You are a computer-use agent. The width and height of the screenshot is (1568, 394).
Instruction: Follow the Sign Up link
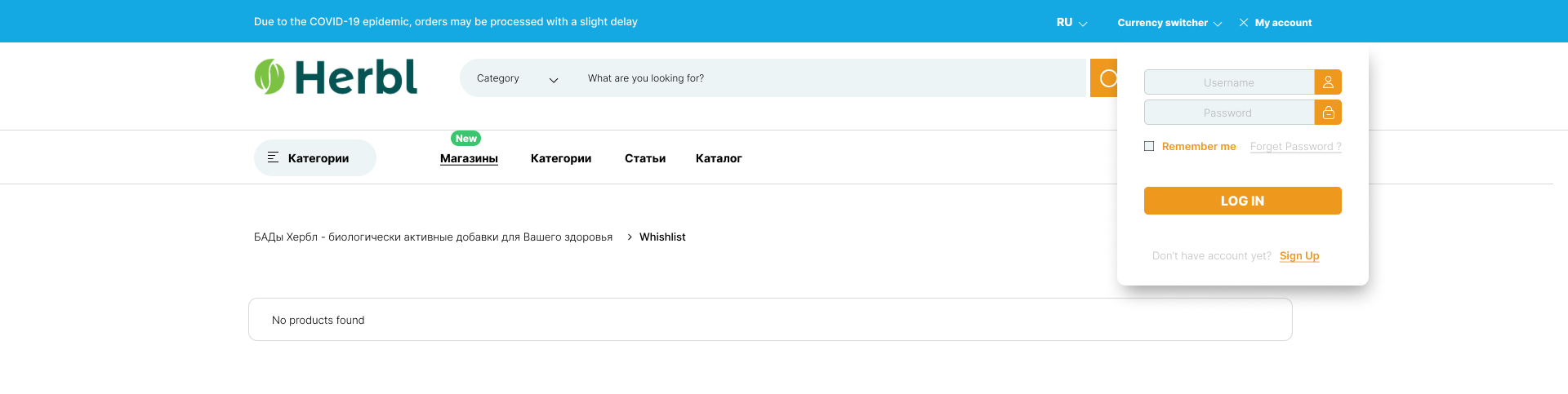click(x=1299, y=255)
